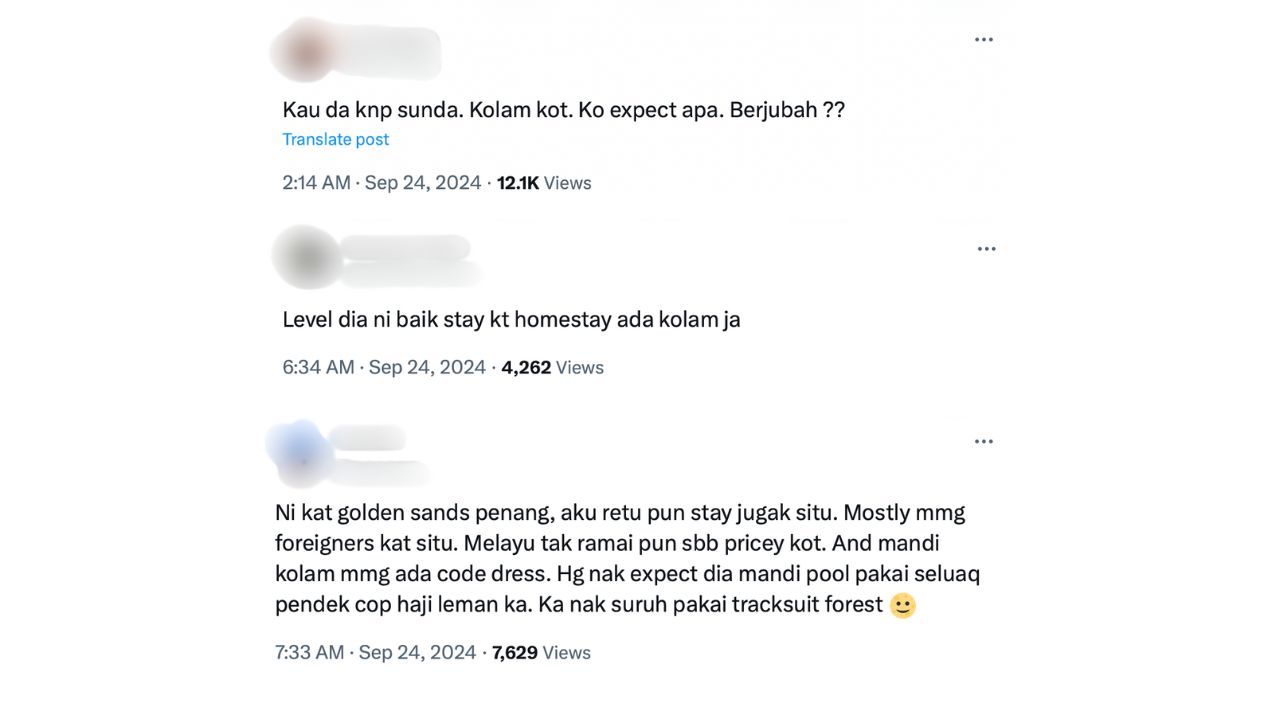Click the Translate post link
Screen dimensions: 1280x720
click(x=336, y=139)
